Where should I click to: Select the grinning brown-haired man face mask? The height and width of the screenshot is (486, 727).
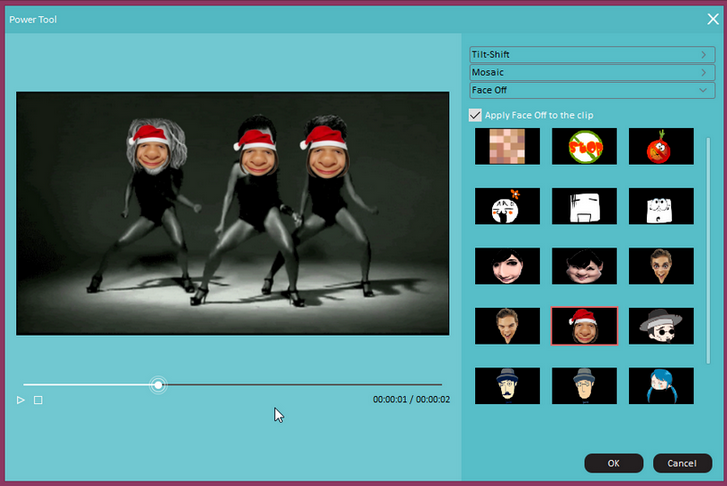(507, 326)
